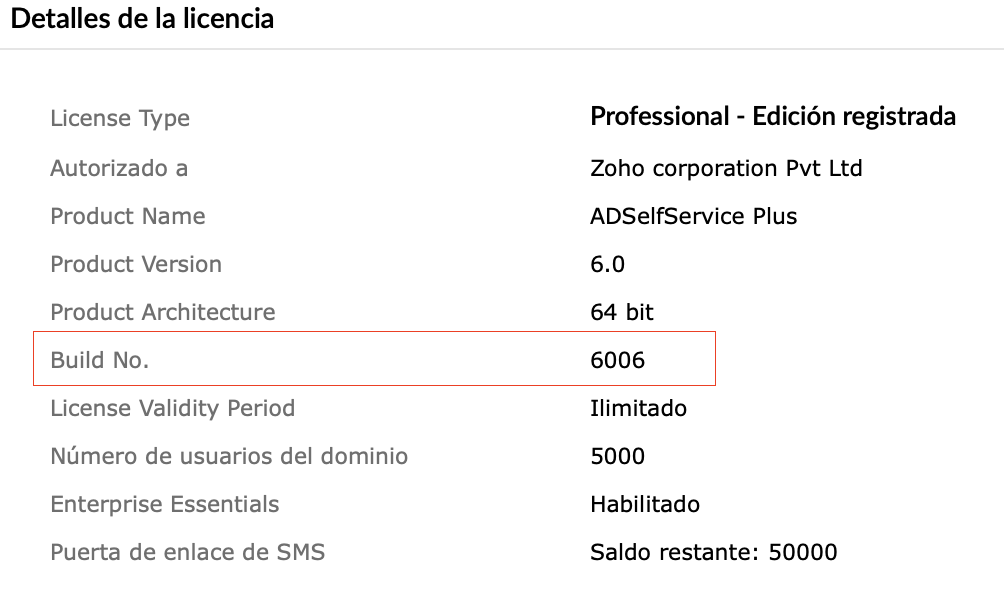Click the 6.0 version value
This screenshot has height=590, width=1004.
pos(608,264)
